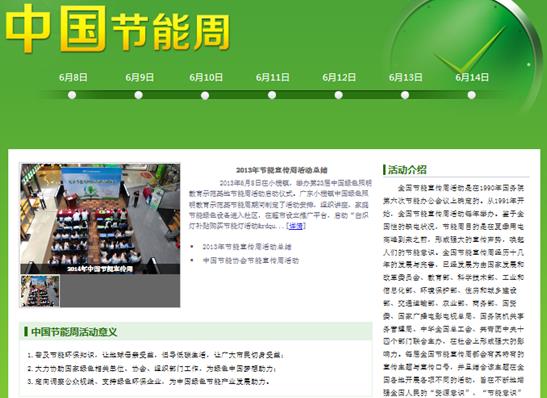Click the 中国节能周 title logo
The height and width of the screenshot is (398, 547).
point(118,29)
